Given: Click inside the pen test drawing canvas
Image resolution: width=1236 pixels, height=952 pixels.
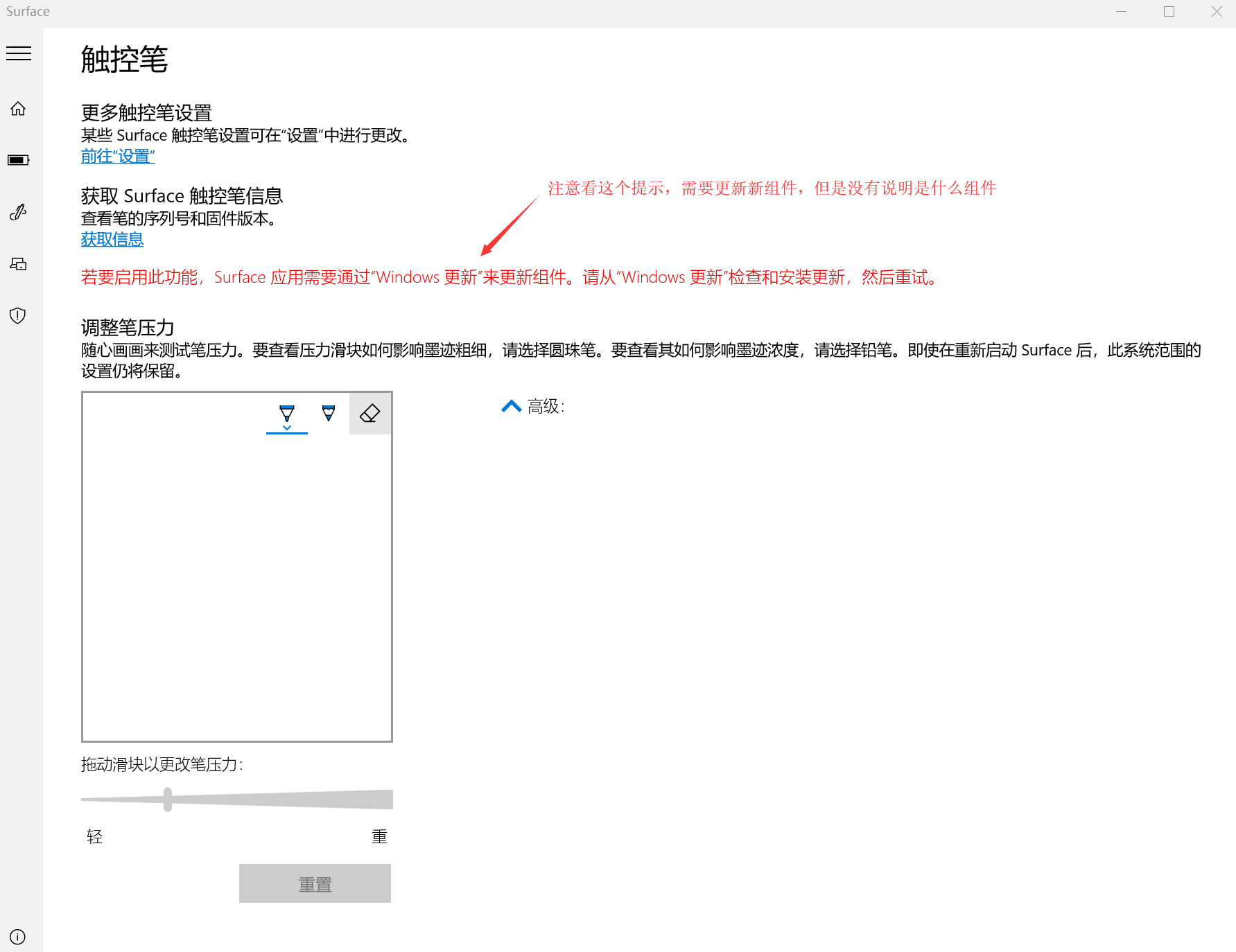Looking at the screenshot, I should [237, 589].
